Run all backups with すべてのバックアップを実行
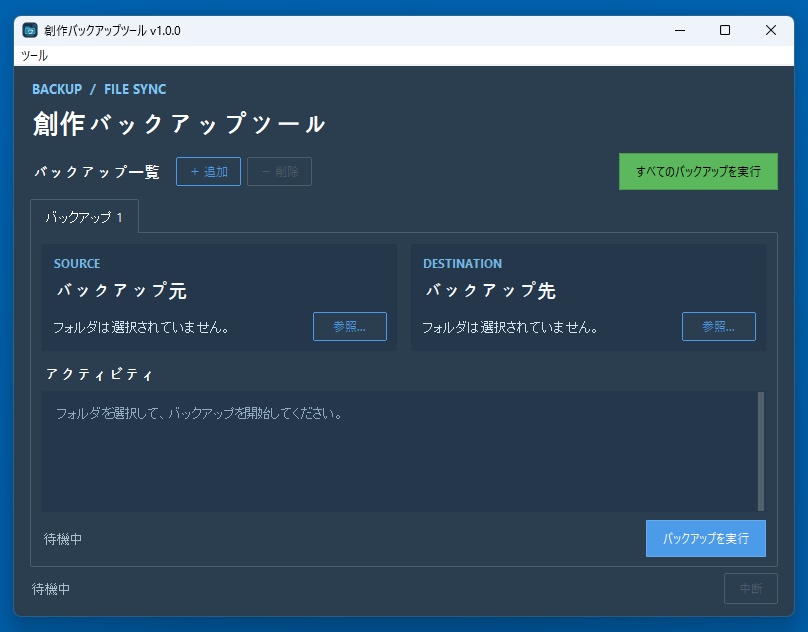The height and width of the screenshot is (632, 808). tap(698, 172)
